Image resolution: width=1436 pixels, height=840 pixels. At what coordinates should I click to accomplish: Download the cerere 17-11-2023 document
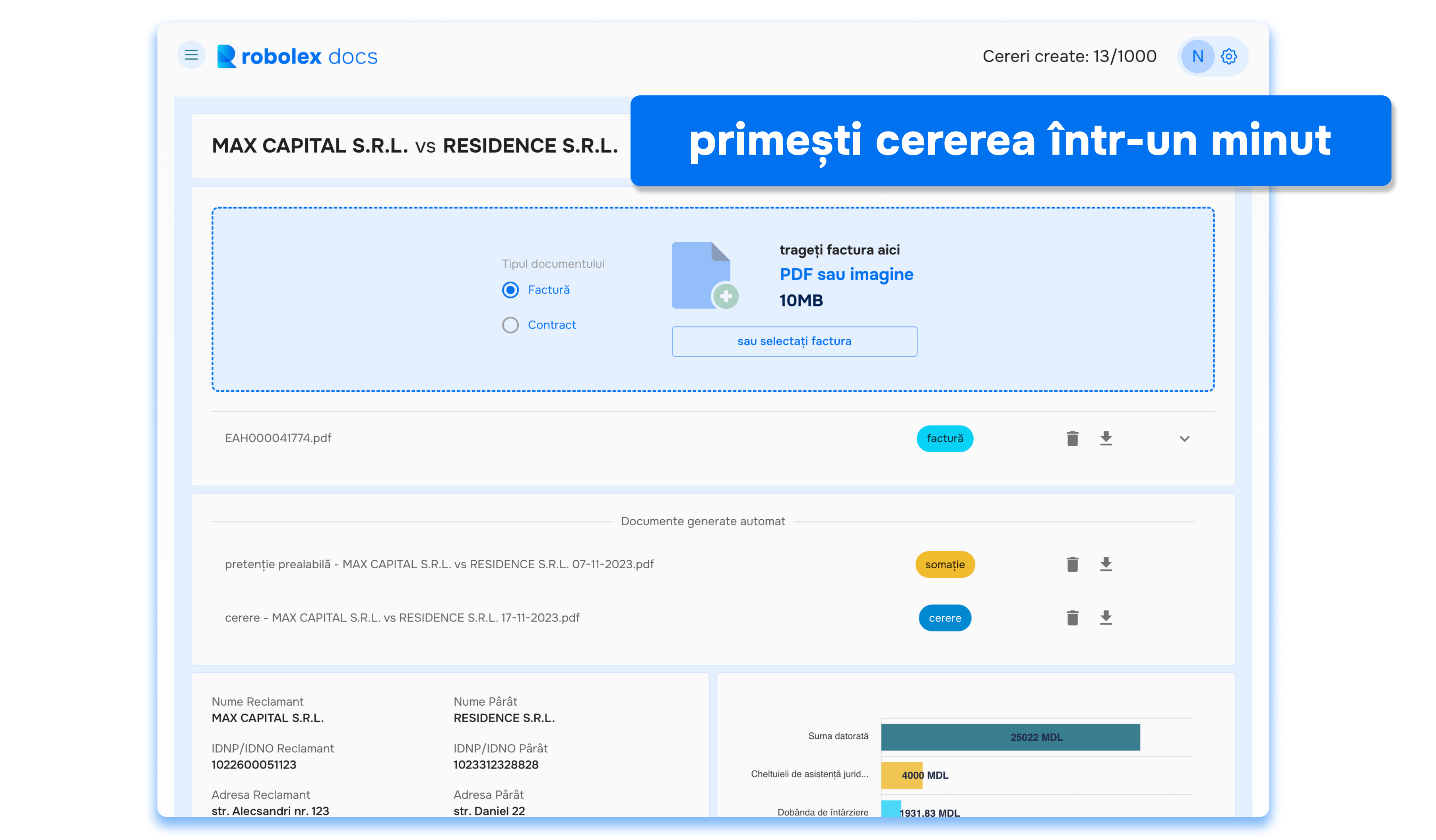(x=1106, y=618)
